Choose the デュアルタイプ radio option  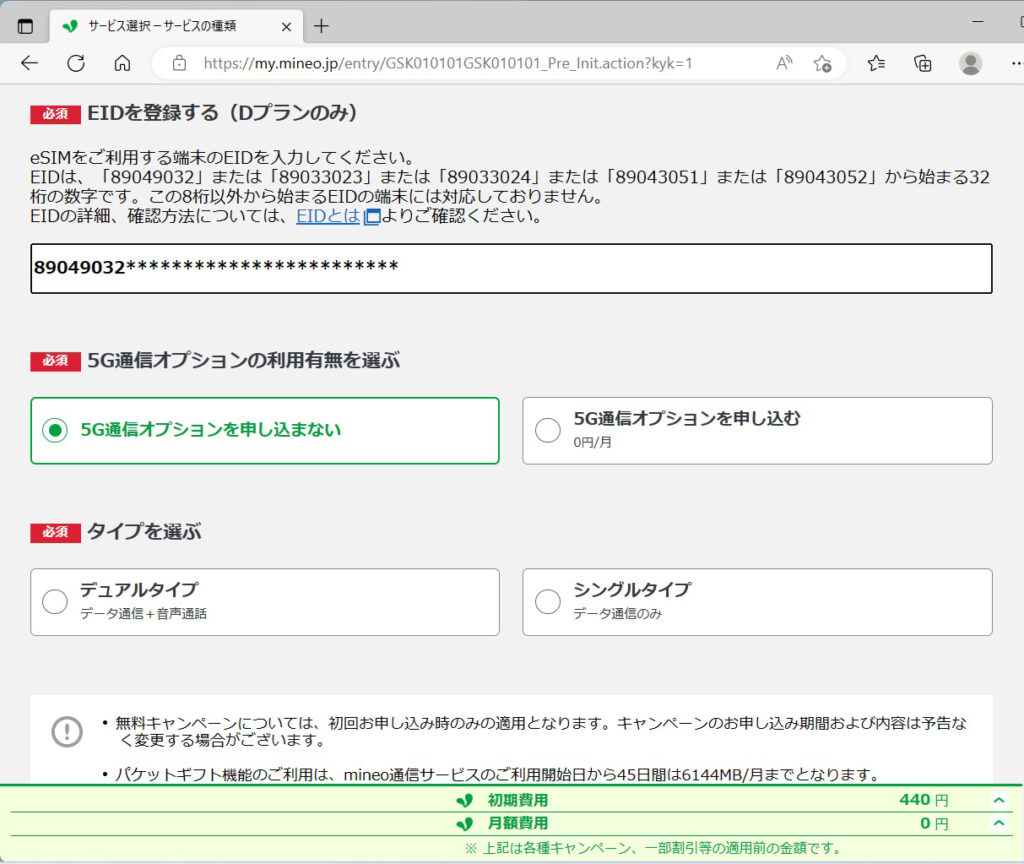(x=55, y=601)
